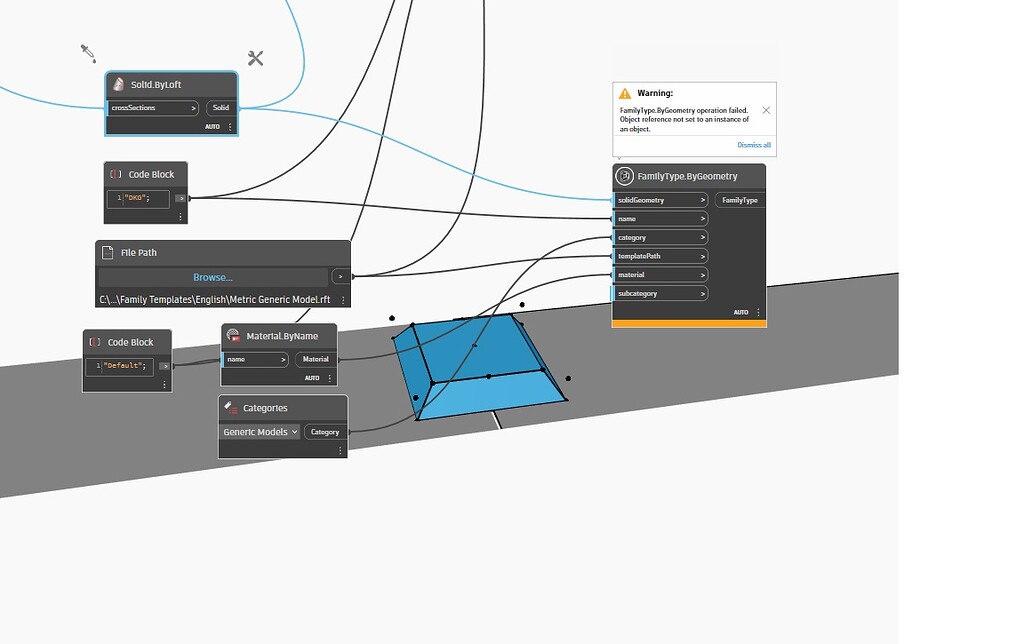Open the Generic Models category dropdown
Screen dimensions: 1024x644
point(259,431)
